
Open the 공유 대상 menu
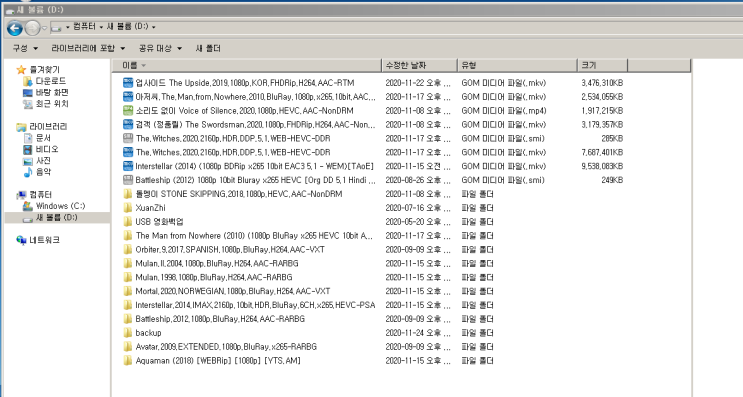coord(160,48)
